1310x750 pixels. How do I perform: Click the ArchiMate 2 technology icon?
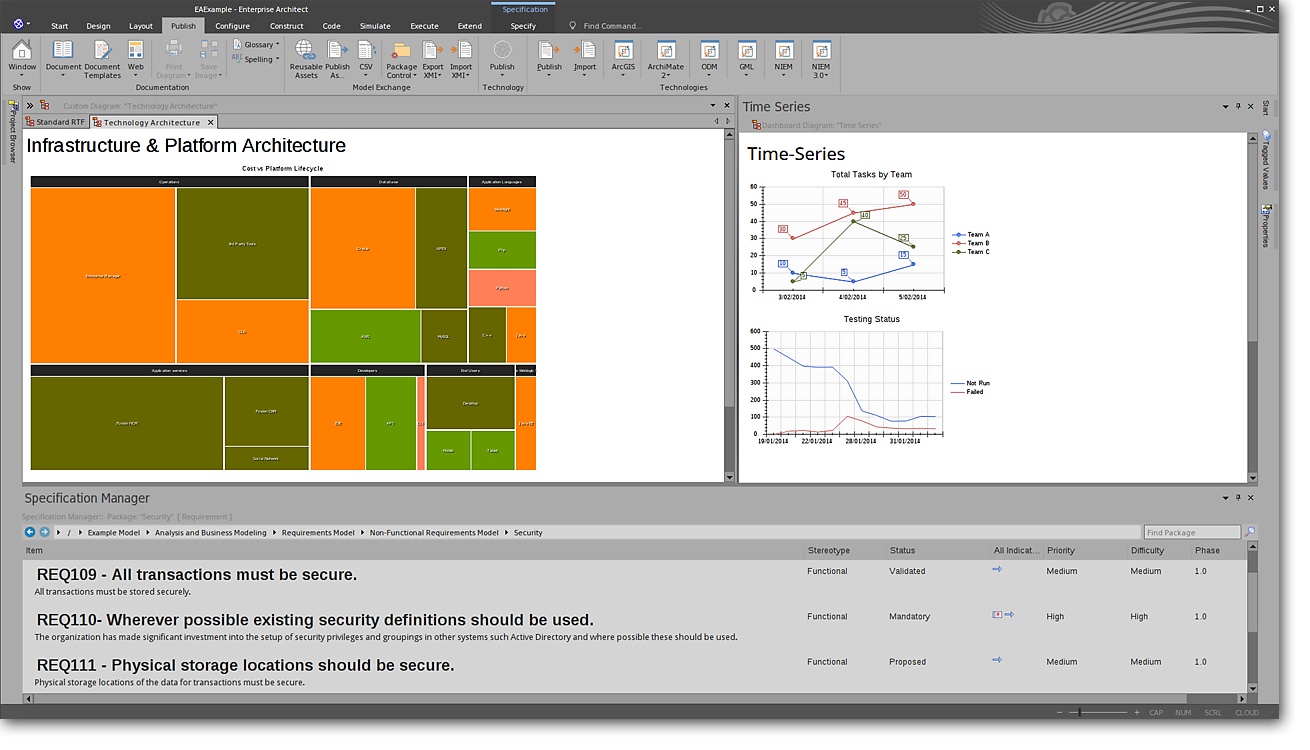(665, 58)
